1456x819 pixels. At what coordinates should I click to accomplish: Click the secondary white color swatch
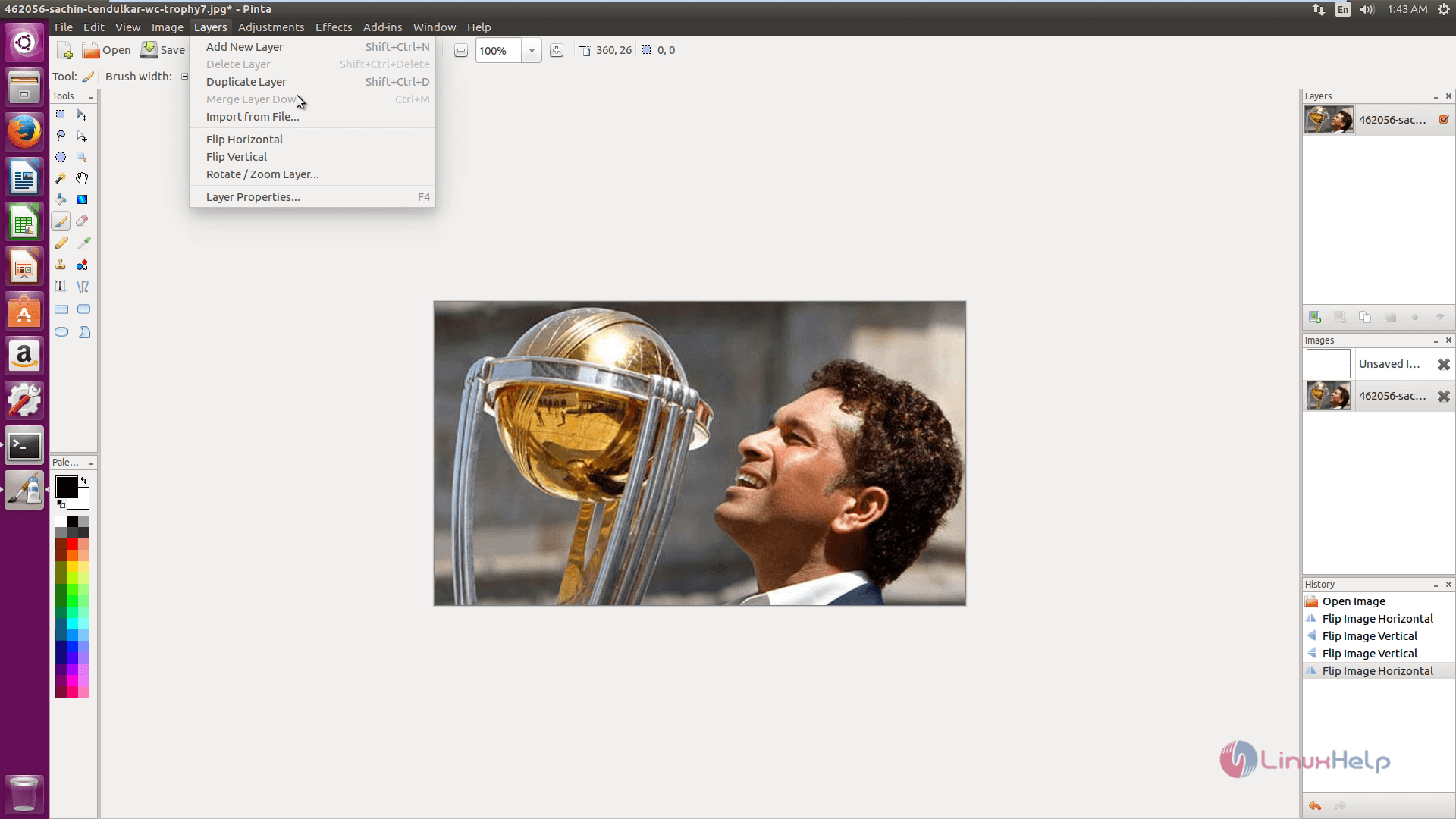coord(82,500)
